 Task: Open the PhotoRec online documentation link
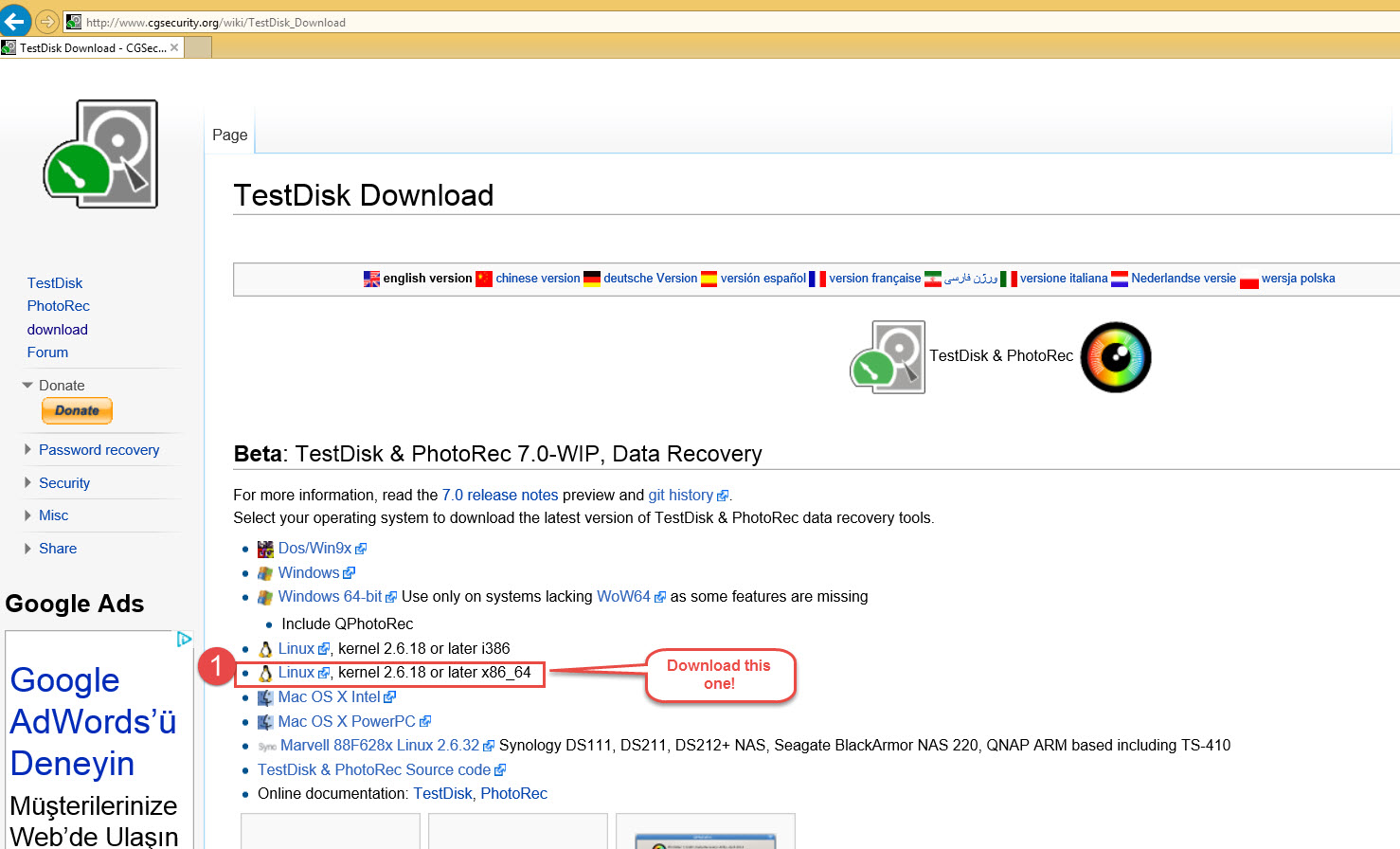514,794
